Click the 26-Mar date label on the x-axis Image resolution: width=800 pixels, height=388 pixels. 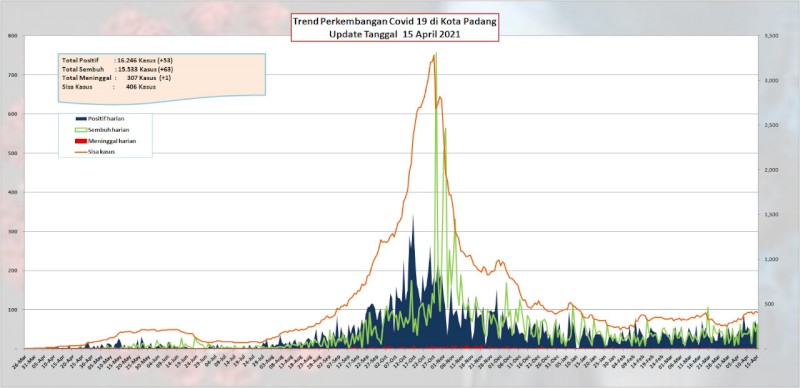[x=23, y=359]
